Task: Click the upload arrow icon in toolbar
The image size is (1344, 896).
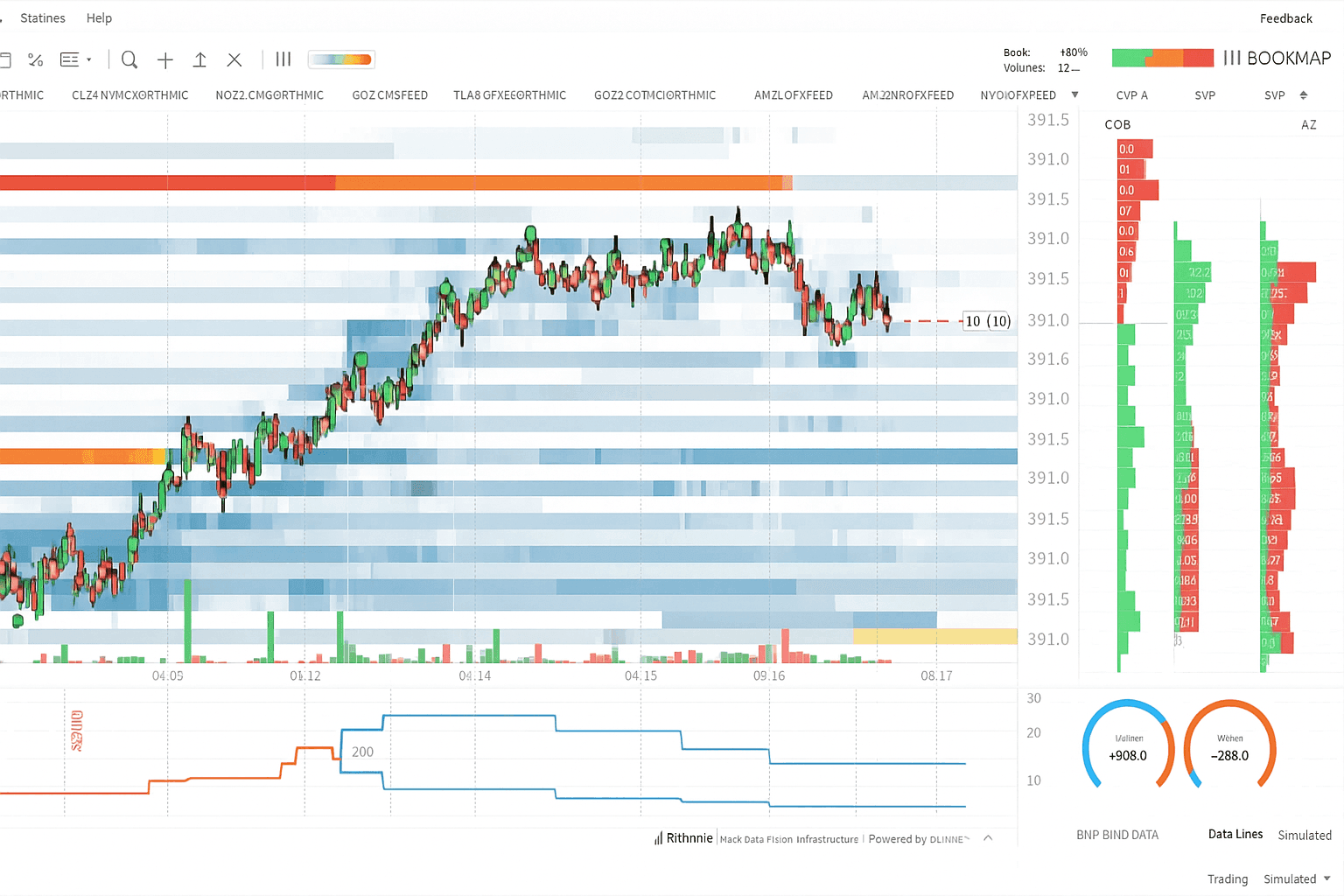Action: coord(199,59)
